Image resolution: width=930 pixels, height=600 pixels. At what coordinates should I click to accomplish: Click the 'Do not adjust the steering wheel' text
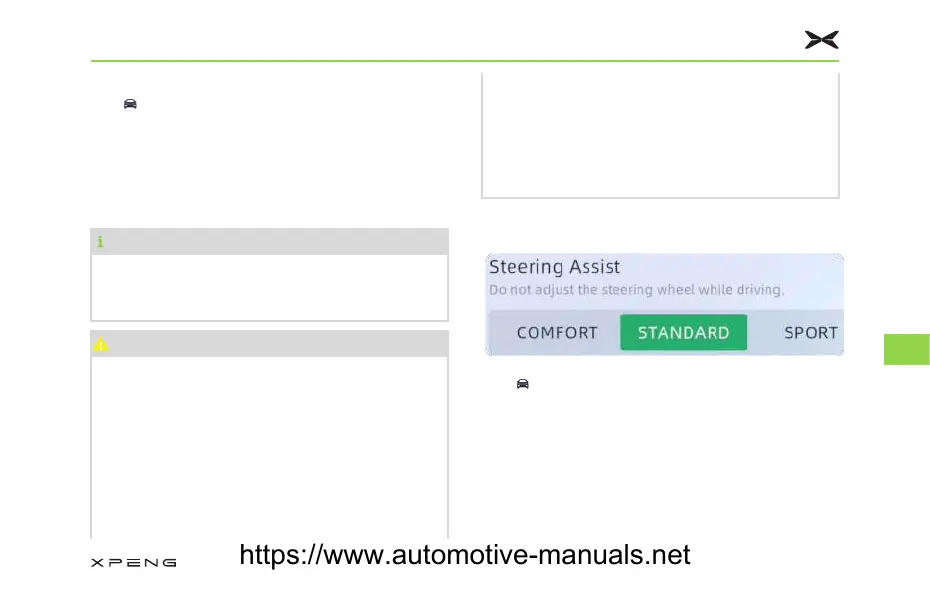coord(636,290)
